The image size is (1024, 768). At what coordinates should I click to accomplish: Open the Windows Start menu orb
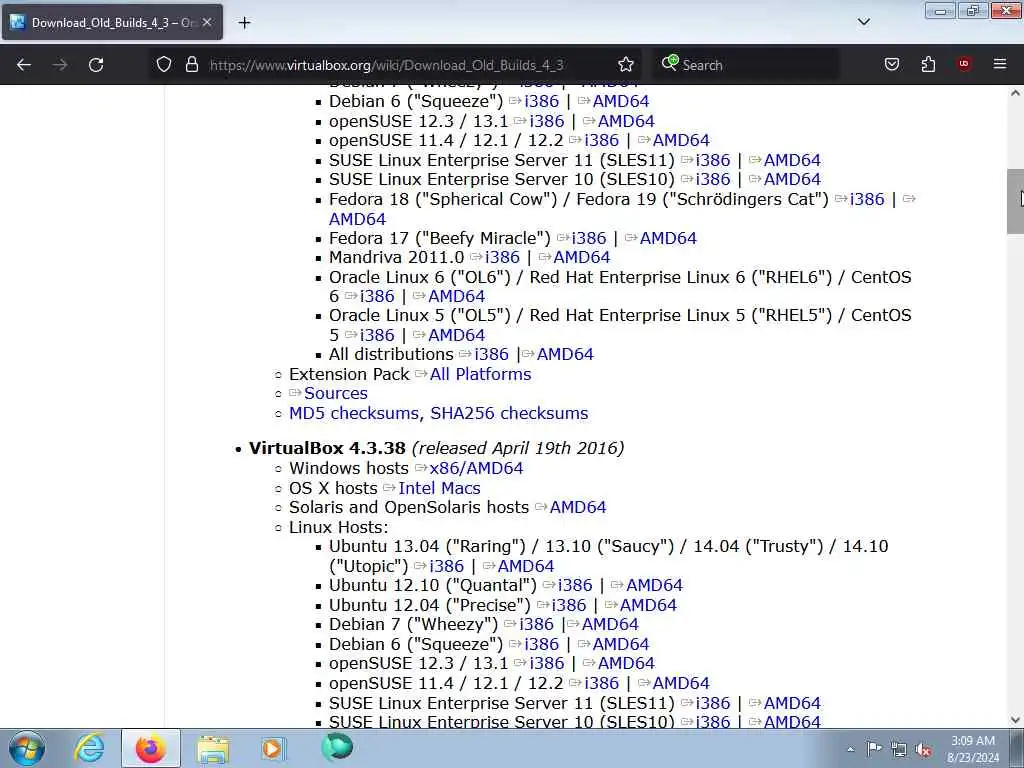(x=27, y=748)
